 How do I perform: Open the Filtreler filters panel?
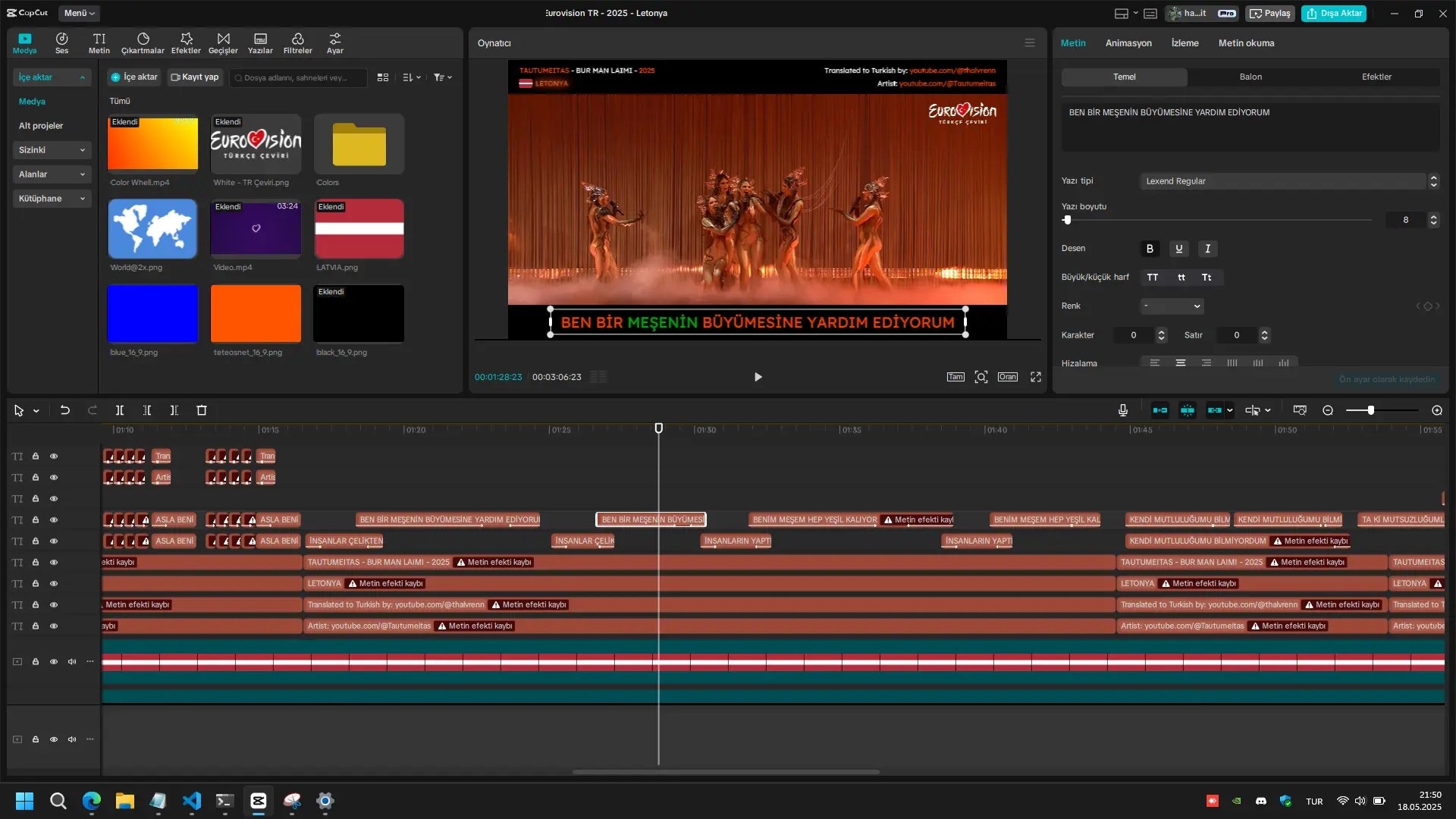point(297,43)
